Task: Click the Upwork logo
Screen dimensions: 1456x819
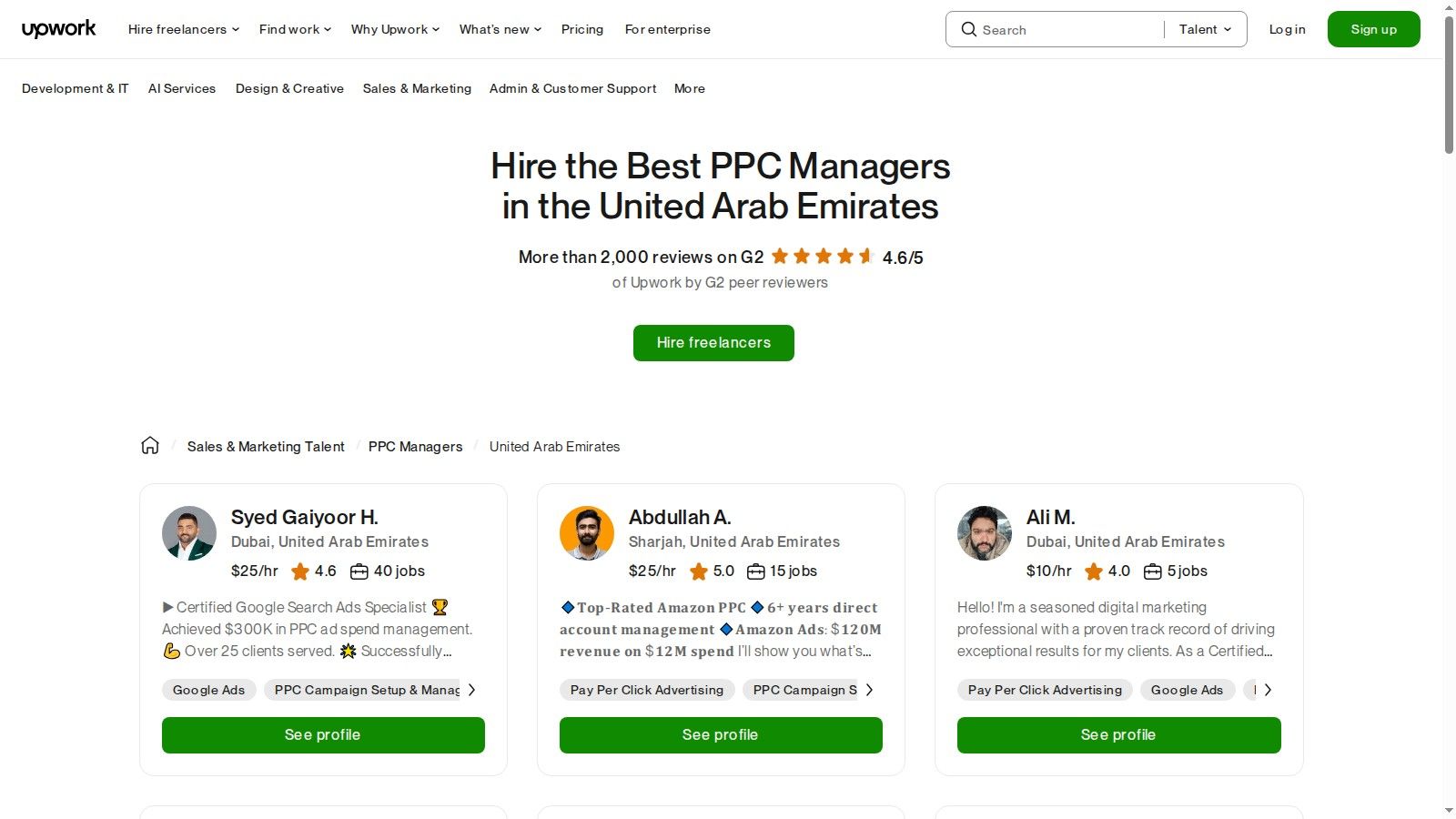Action: pyautogui.click(x=58, y=28)
